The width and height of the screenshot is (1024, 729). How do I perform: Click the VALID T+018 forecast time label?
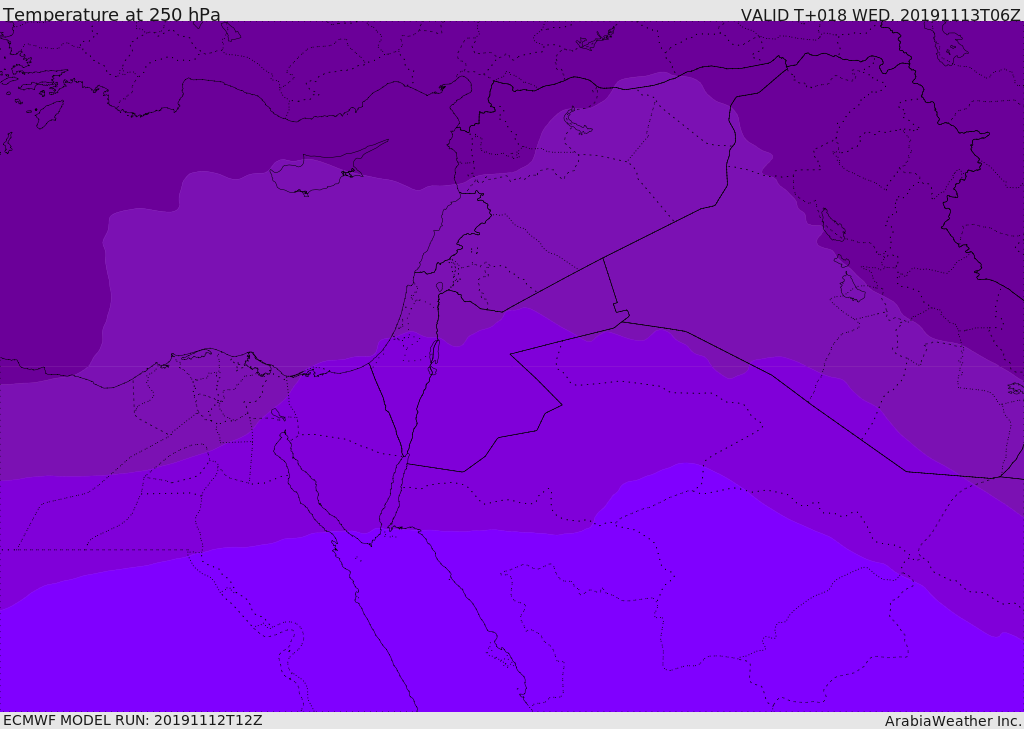click(880, 15)
